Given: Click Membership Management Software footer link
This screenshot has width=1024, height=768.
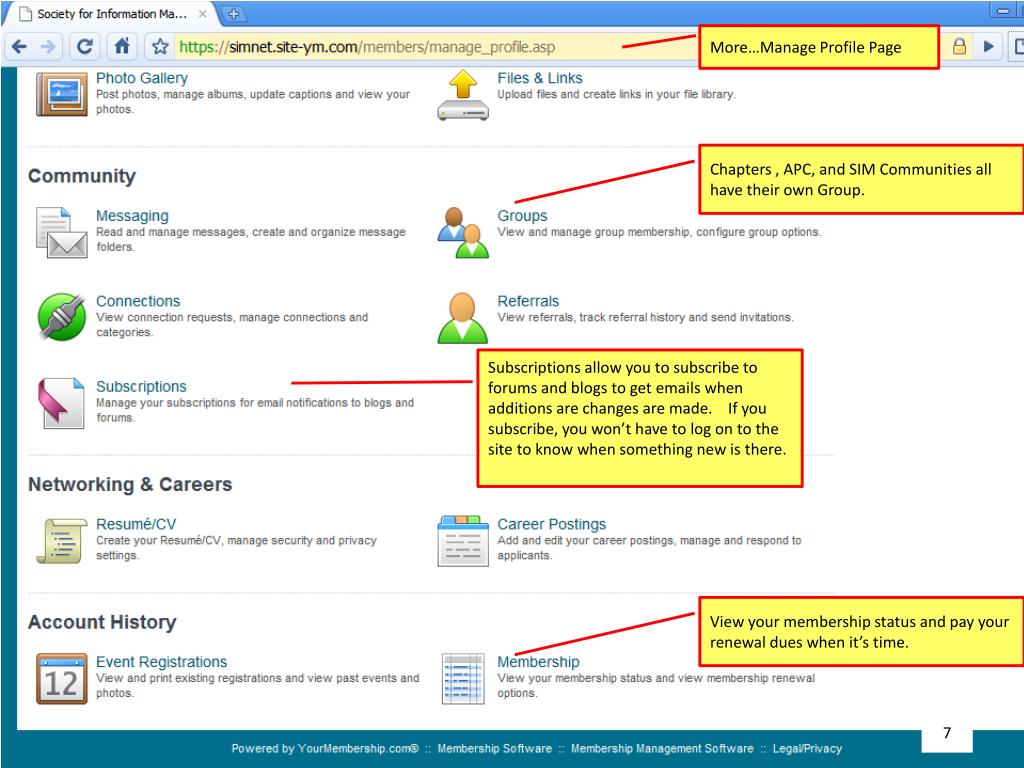Looking at the screenshot, I should coord(662,748).
